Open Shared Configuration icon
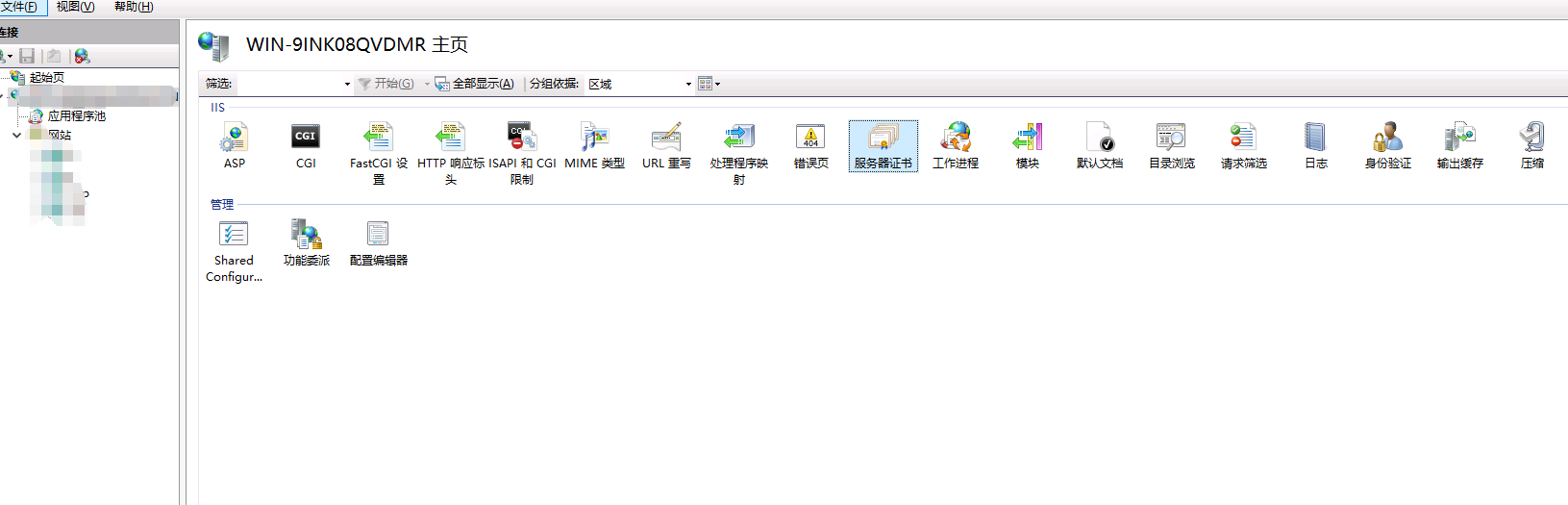1568x505 pixels. click(234, 251)
